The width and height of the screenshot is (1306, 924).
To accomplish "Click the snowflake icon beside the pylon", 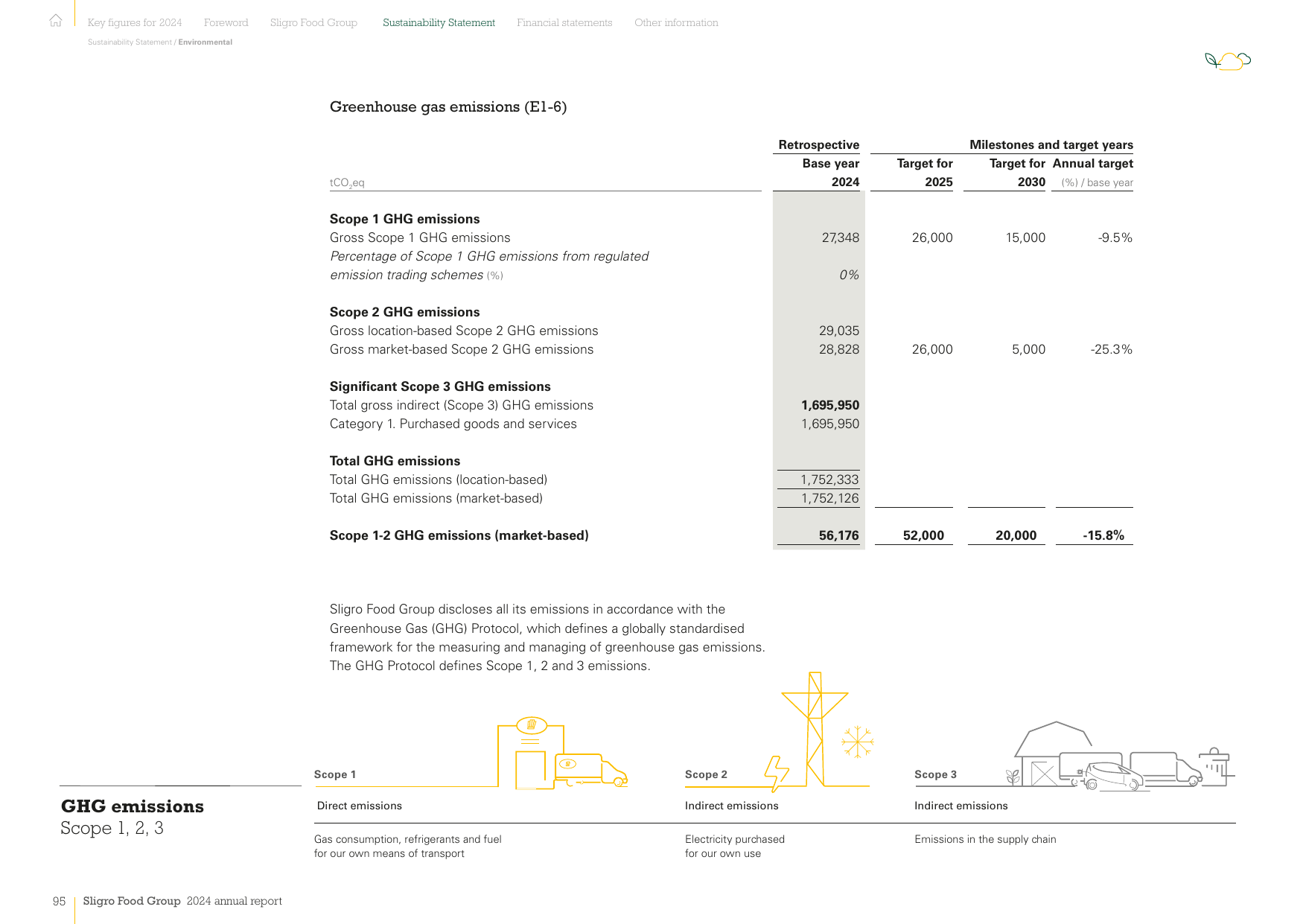I will point(857,742).
